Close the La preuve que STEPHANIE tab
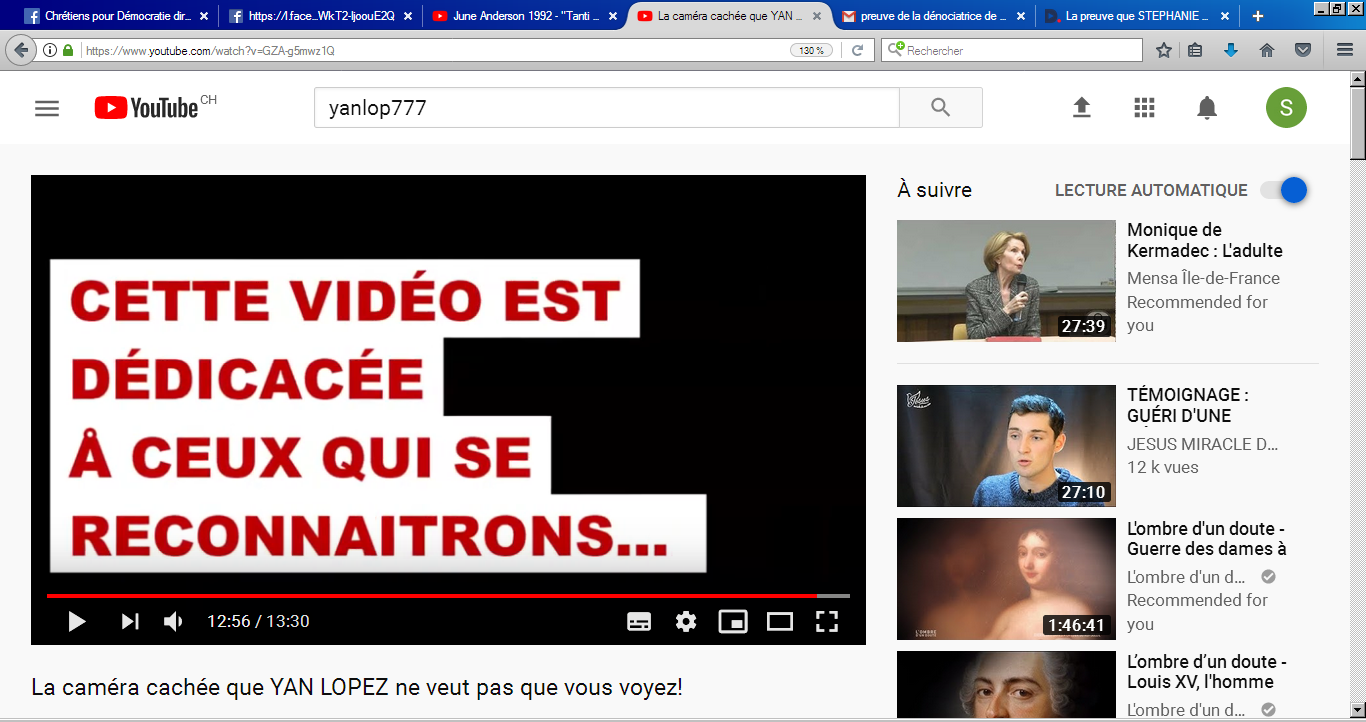This screenshot has width=1366, height=722. click(x=1224, y=16)
